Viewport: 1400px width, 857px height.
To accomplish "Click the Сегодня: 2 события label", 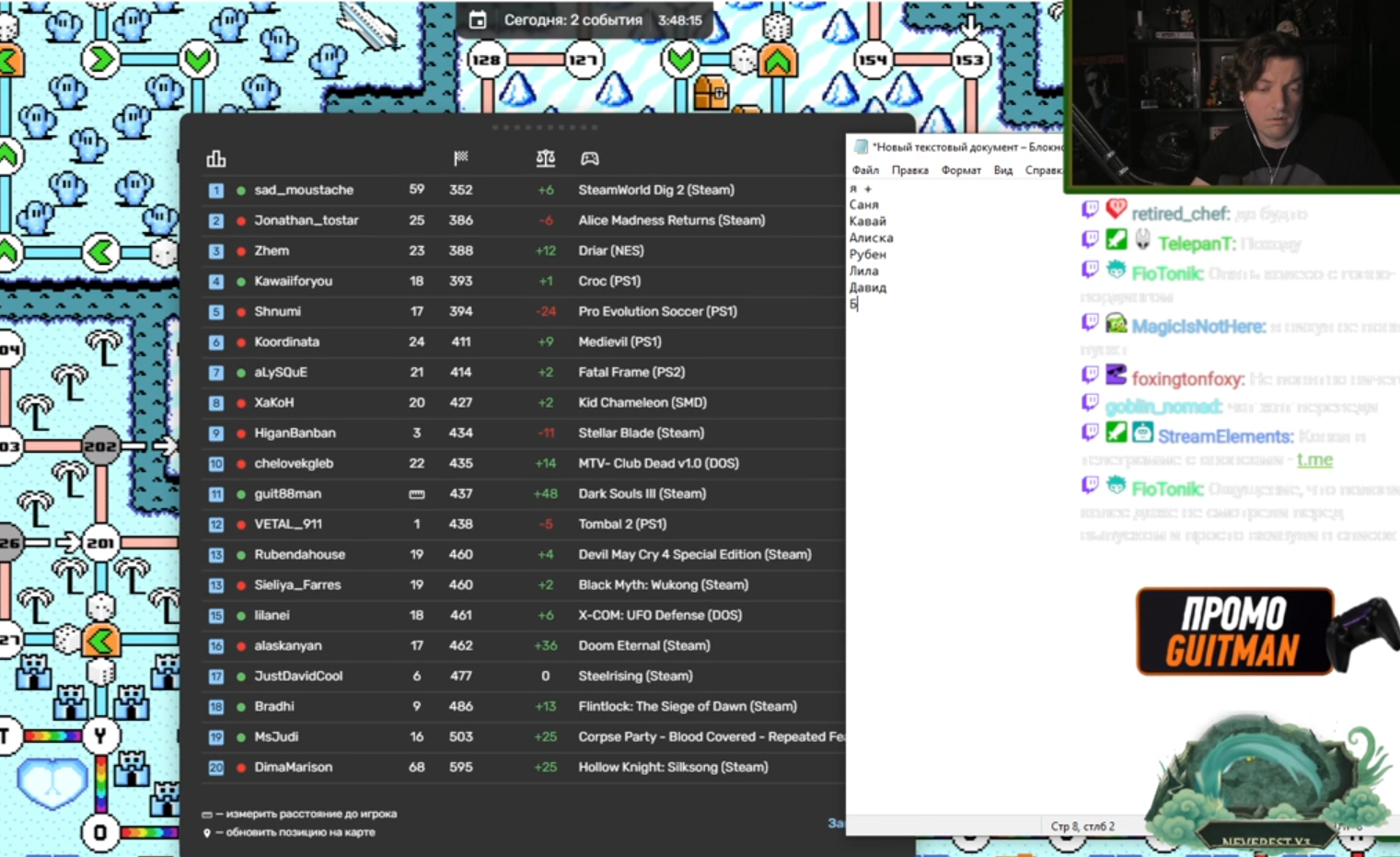I will (x=573, y=19).
